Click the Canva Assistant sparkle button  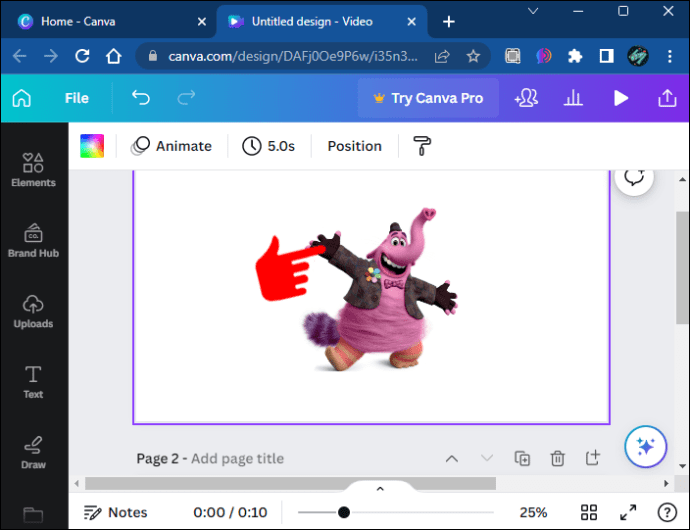[x=646, y=446]
